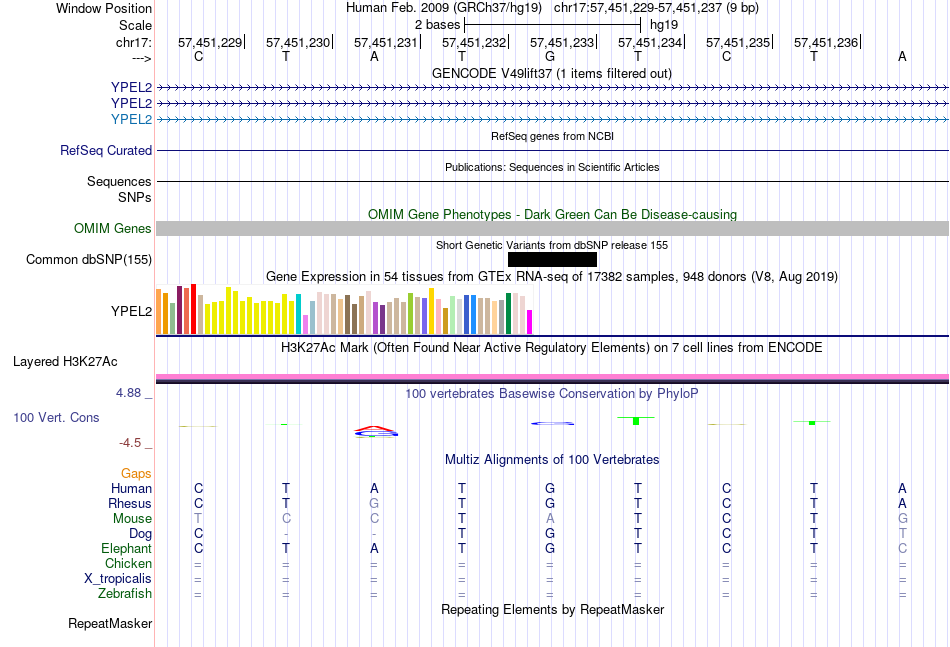
Task: Click the dark green bar in GTEx chart
Action: 508,313
